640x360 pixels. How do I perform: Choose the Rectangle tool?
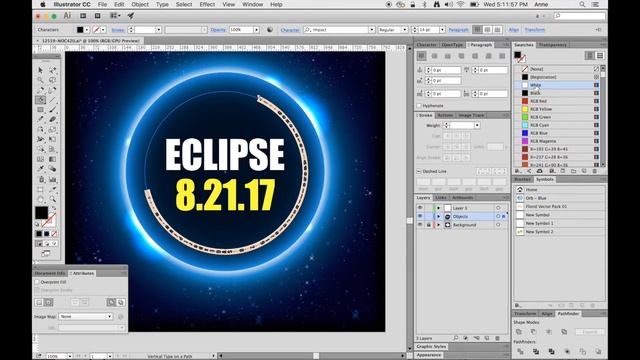40,110
